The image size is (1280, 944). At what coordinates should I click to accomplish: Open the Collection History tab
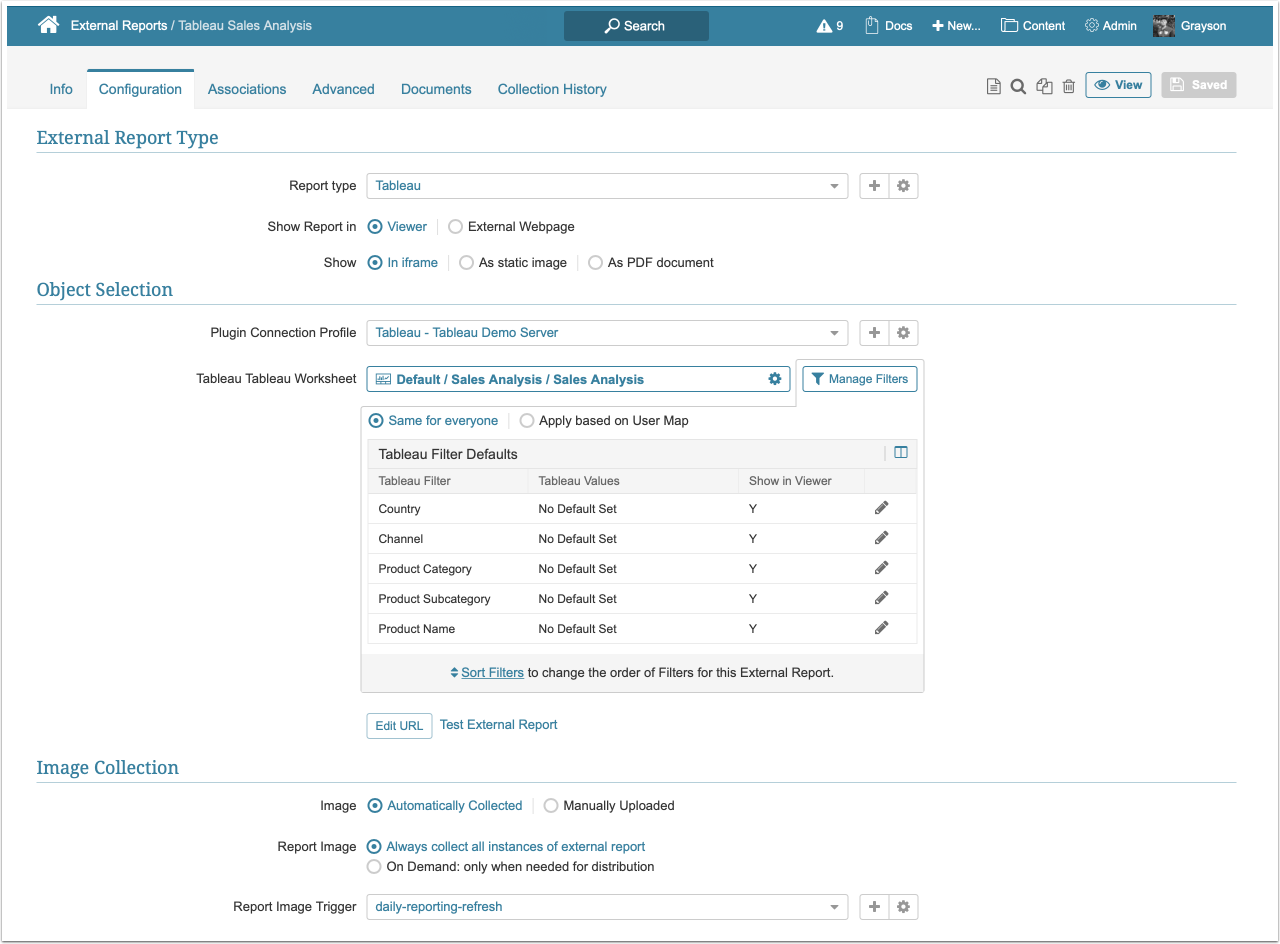[552, 89]
